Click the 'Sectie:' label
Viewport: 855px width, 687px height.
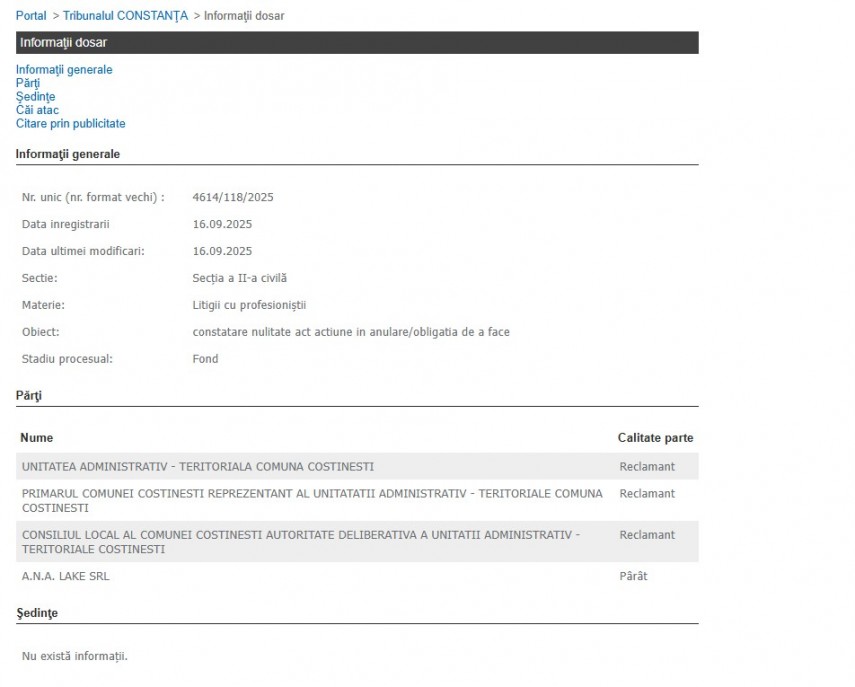[39, 278]
